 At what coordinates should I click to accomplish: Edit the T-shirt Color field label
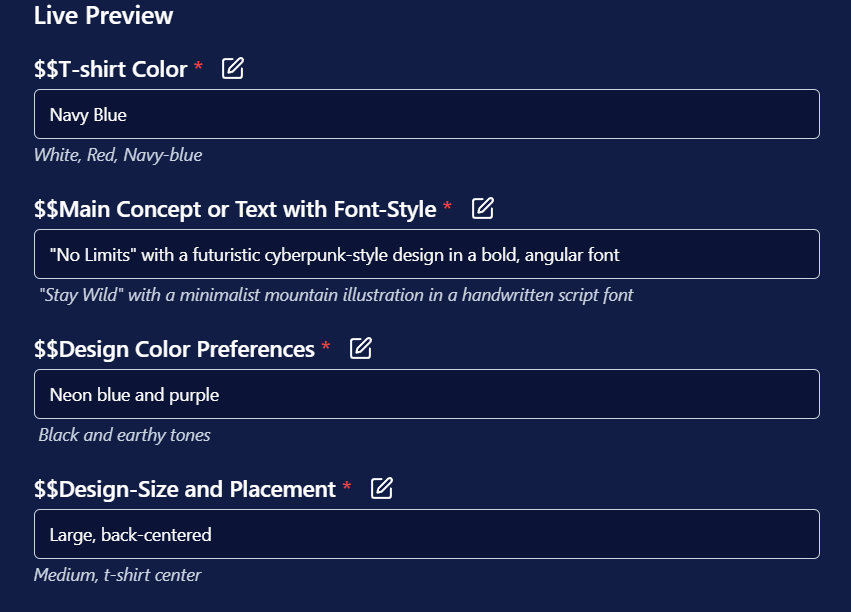coord(233,68)
